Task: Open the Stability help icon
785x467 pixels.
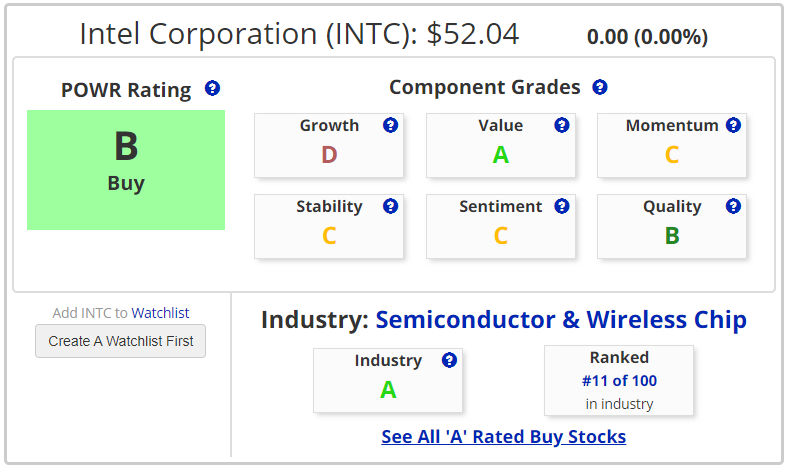Action: click(x=390, y=206)
